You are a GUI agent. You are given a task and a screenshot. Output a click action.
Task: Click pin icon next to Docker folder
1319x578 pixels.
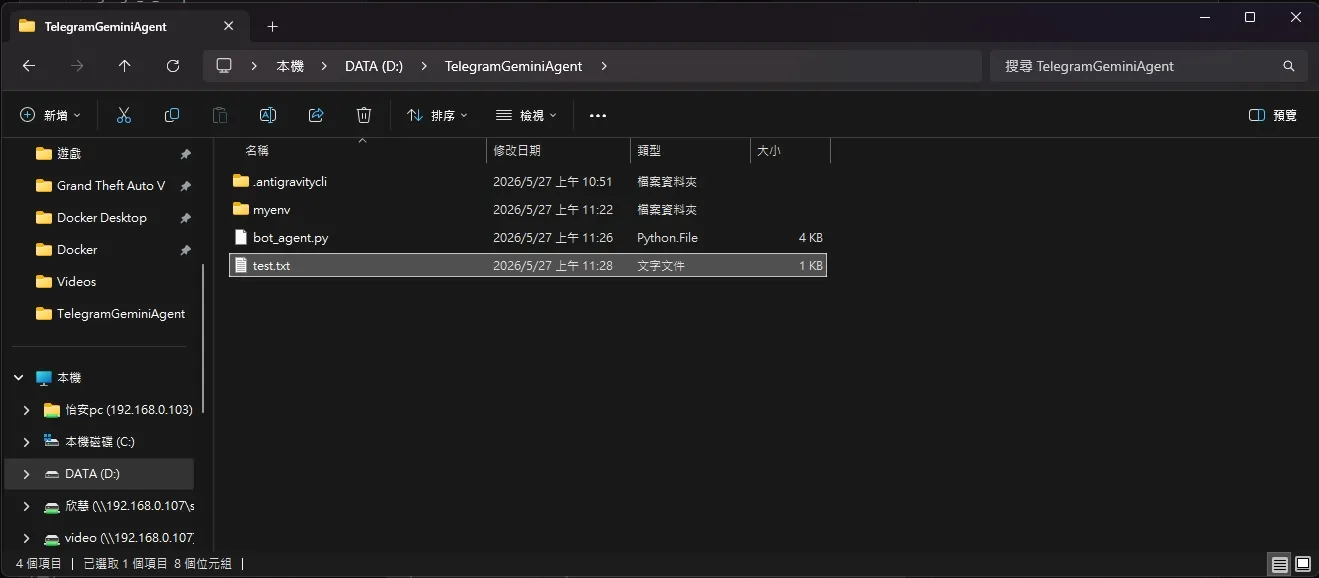pos(185,250)
